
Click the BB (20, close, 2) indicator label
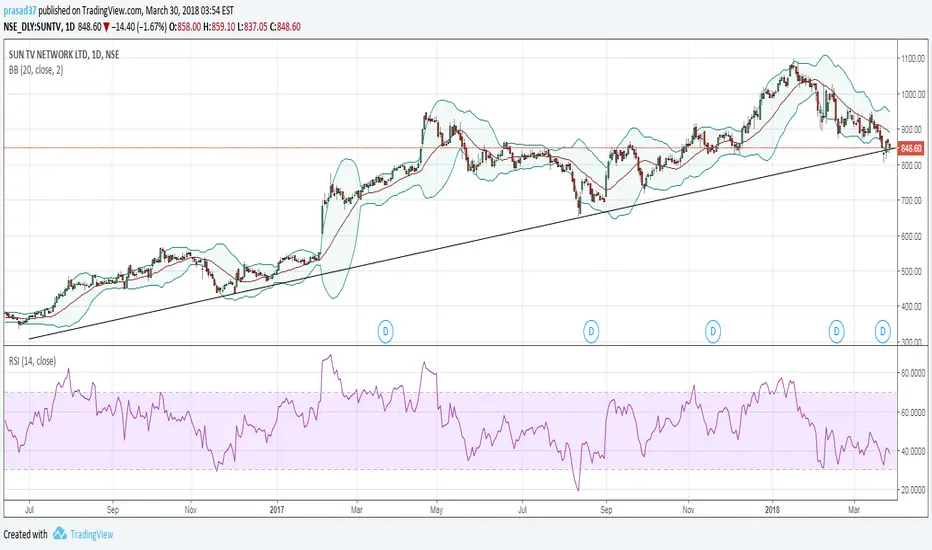36,70
